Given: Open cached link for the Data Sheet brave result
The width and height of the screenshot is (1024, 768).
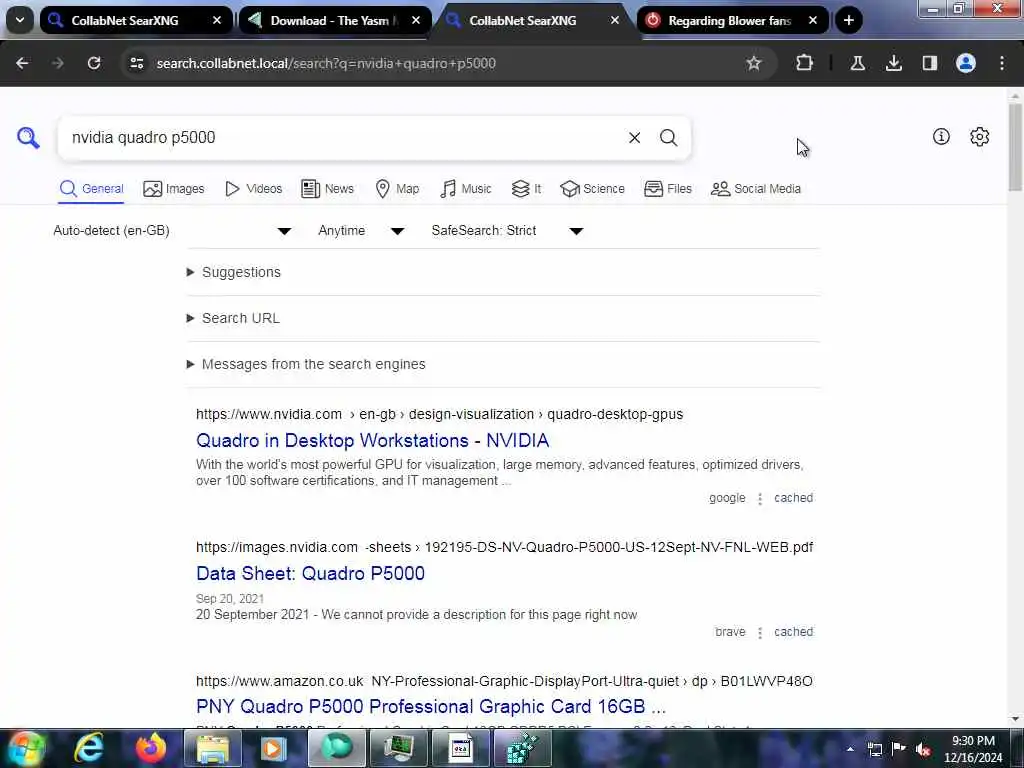Looking at the screenshot, I should click(793, 632).
